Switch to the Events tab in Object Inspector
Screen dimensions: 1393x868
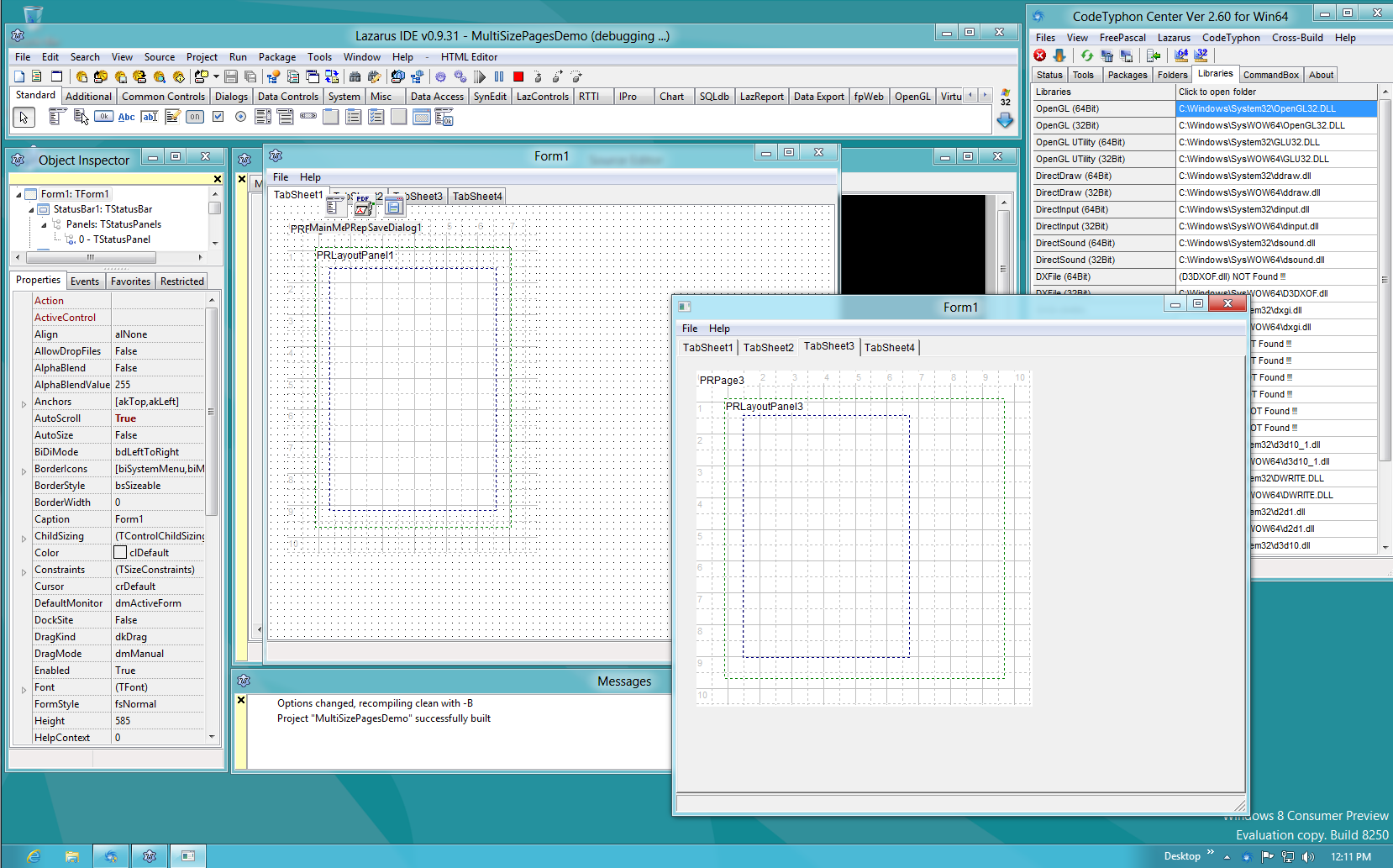tap(85, 281)
